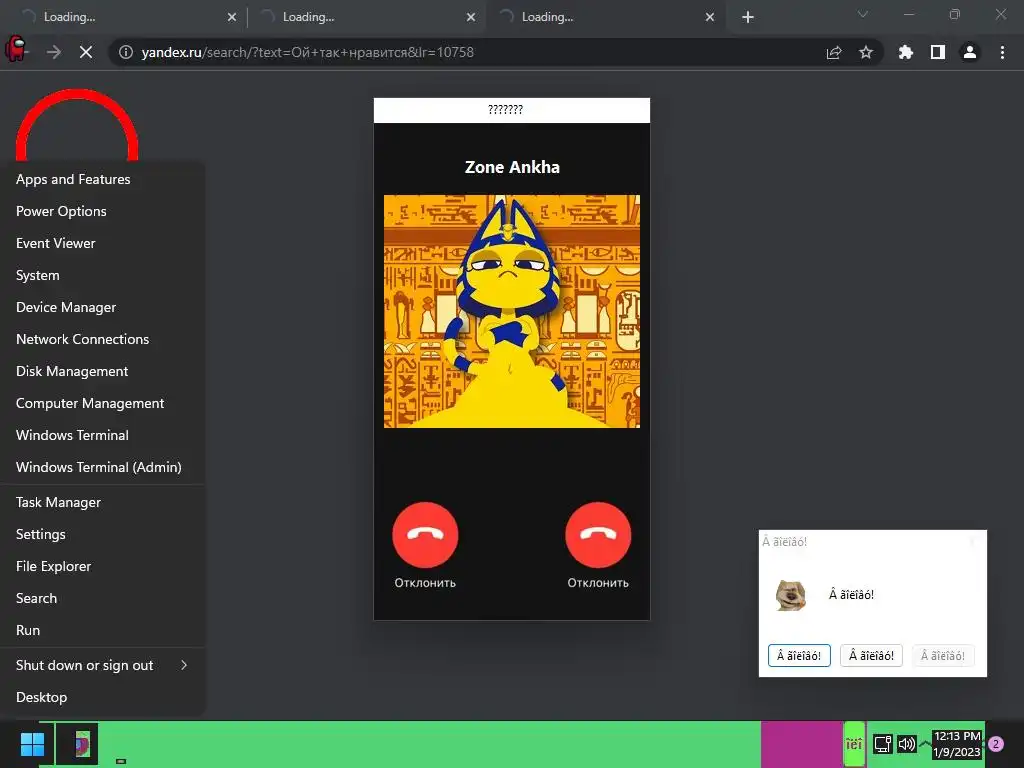Screen dimensions: 1024x768
Task: Open Power Options
Action: (x=103, y=211)
